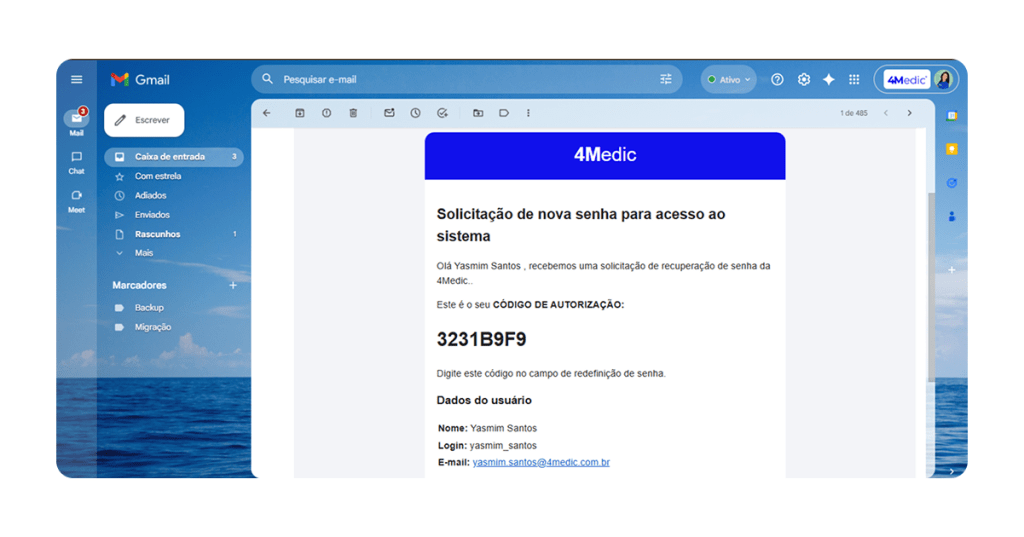Expand the Mais section in sidebar
The image size is (1024, 537).
pyautogui.click(x=144, y=253)
